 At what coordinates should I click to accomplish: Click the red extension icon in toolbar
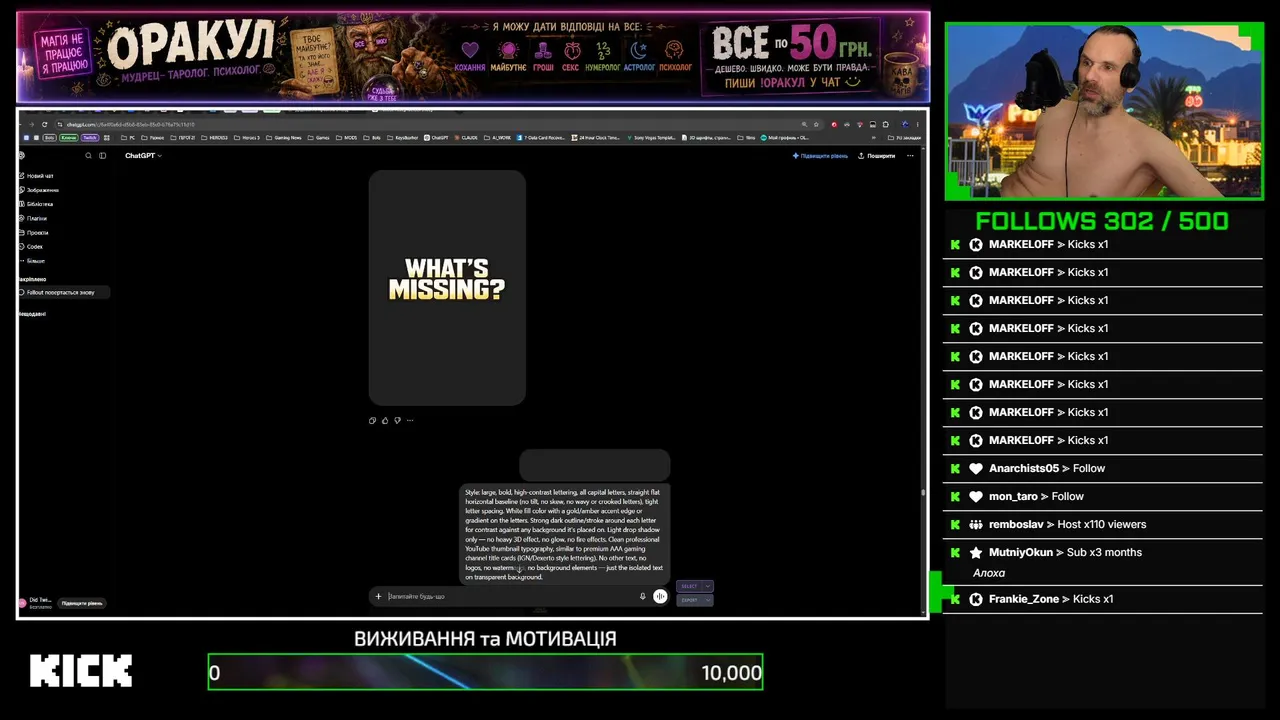click(834, 124)
